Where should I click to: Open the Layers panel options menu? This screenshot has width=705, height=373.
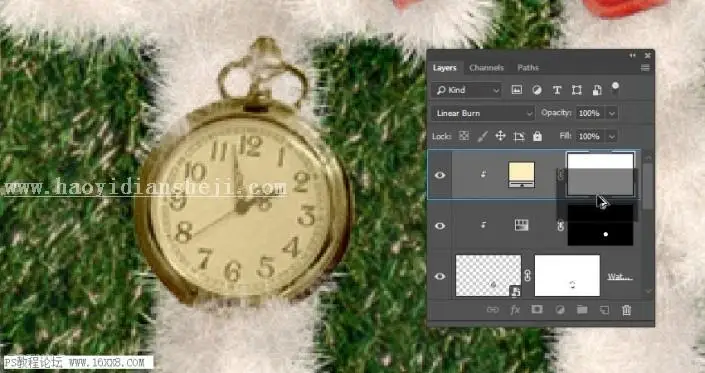(645, 68)
